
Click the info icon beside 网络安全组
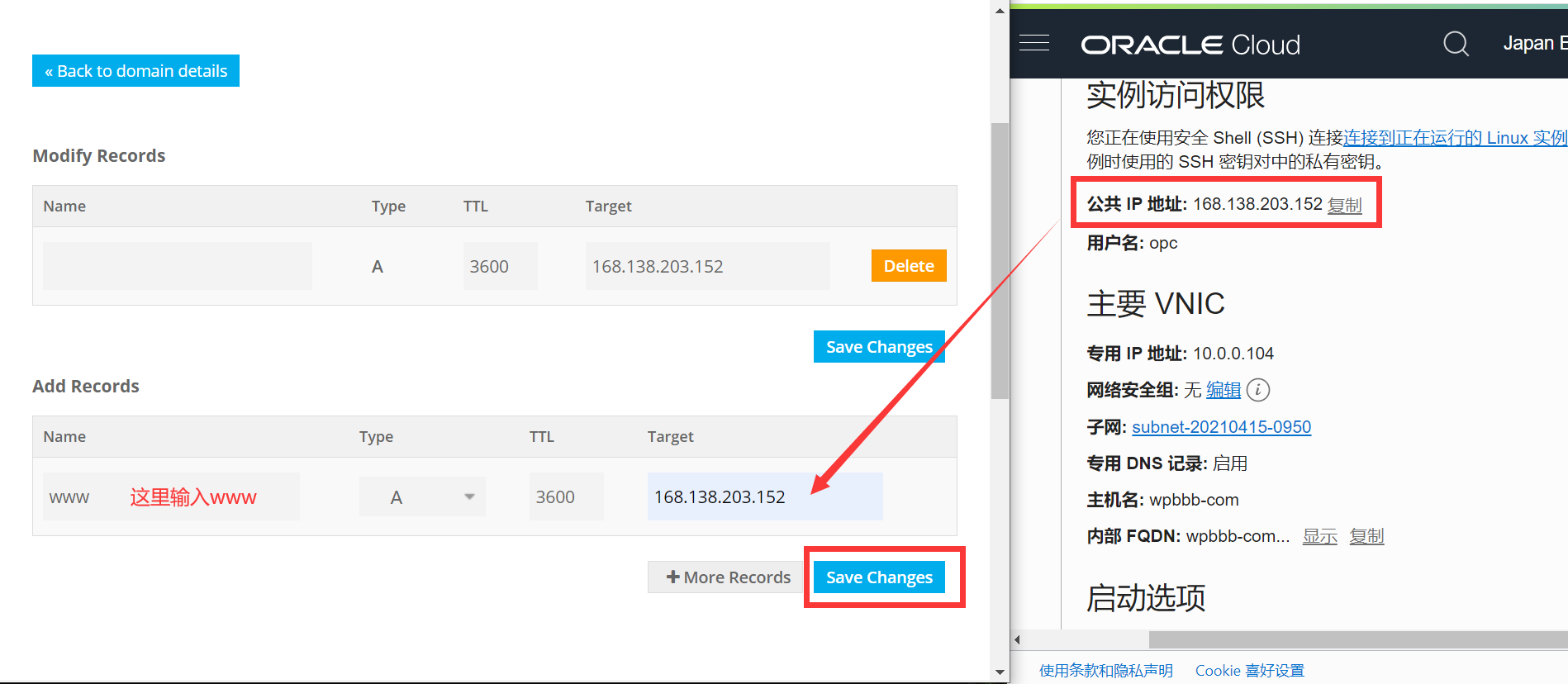(x=1257, y=390)
